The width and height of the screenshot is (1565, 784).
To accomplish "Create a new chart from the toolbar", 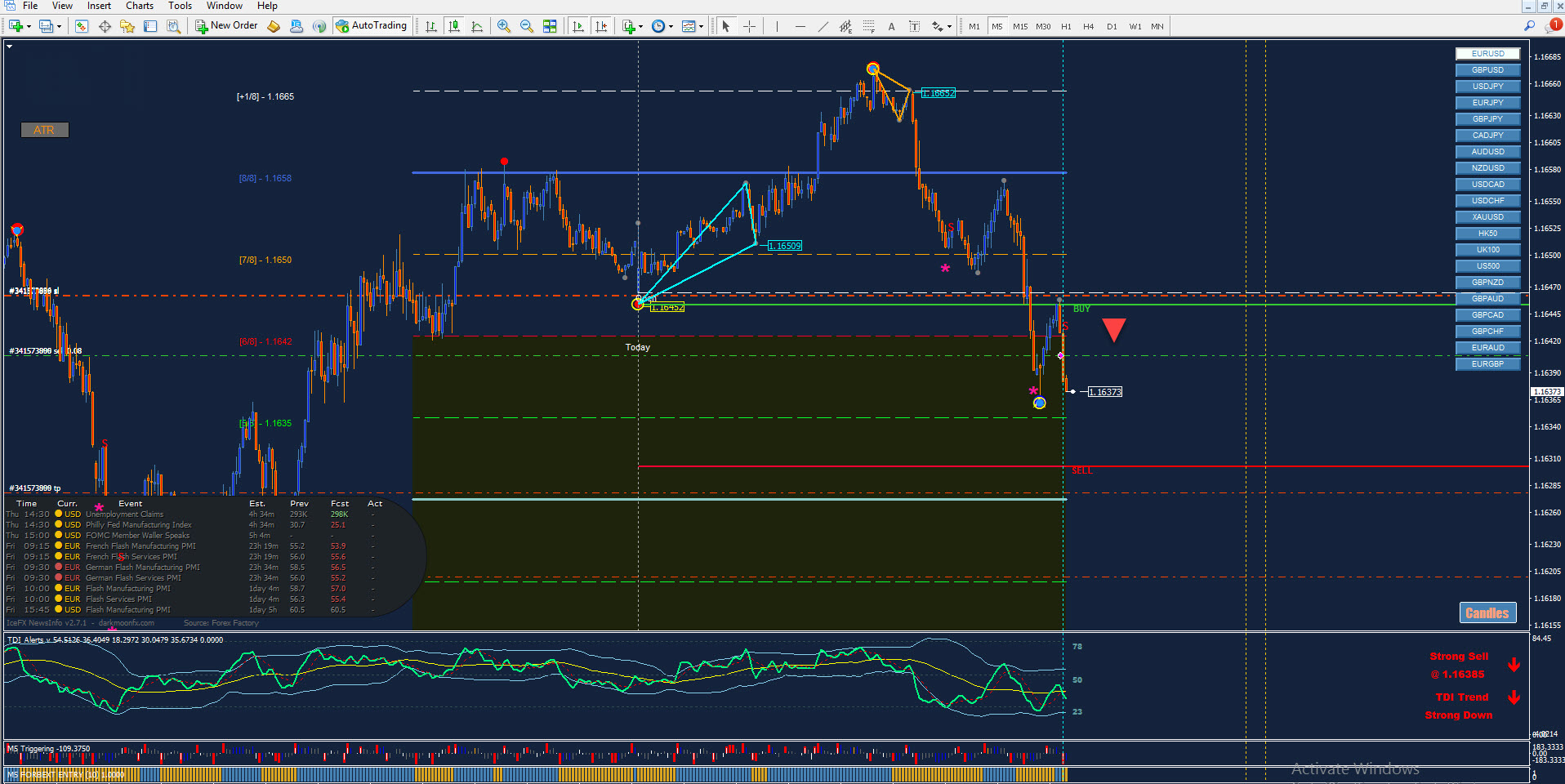I will click(16, 26).
